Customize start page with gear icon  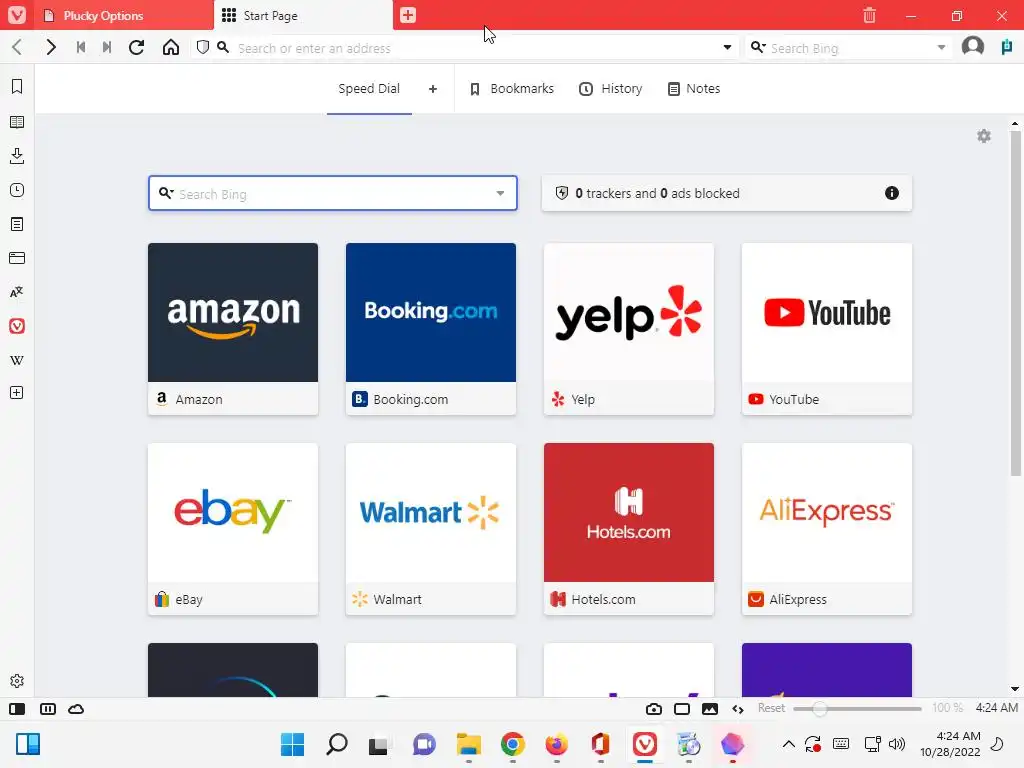coord(984,136)
